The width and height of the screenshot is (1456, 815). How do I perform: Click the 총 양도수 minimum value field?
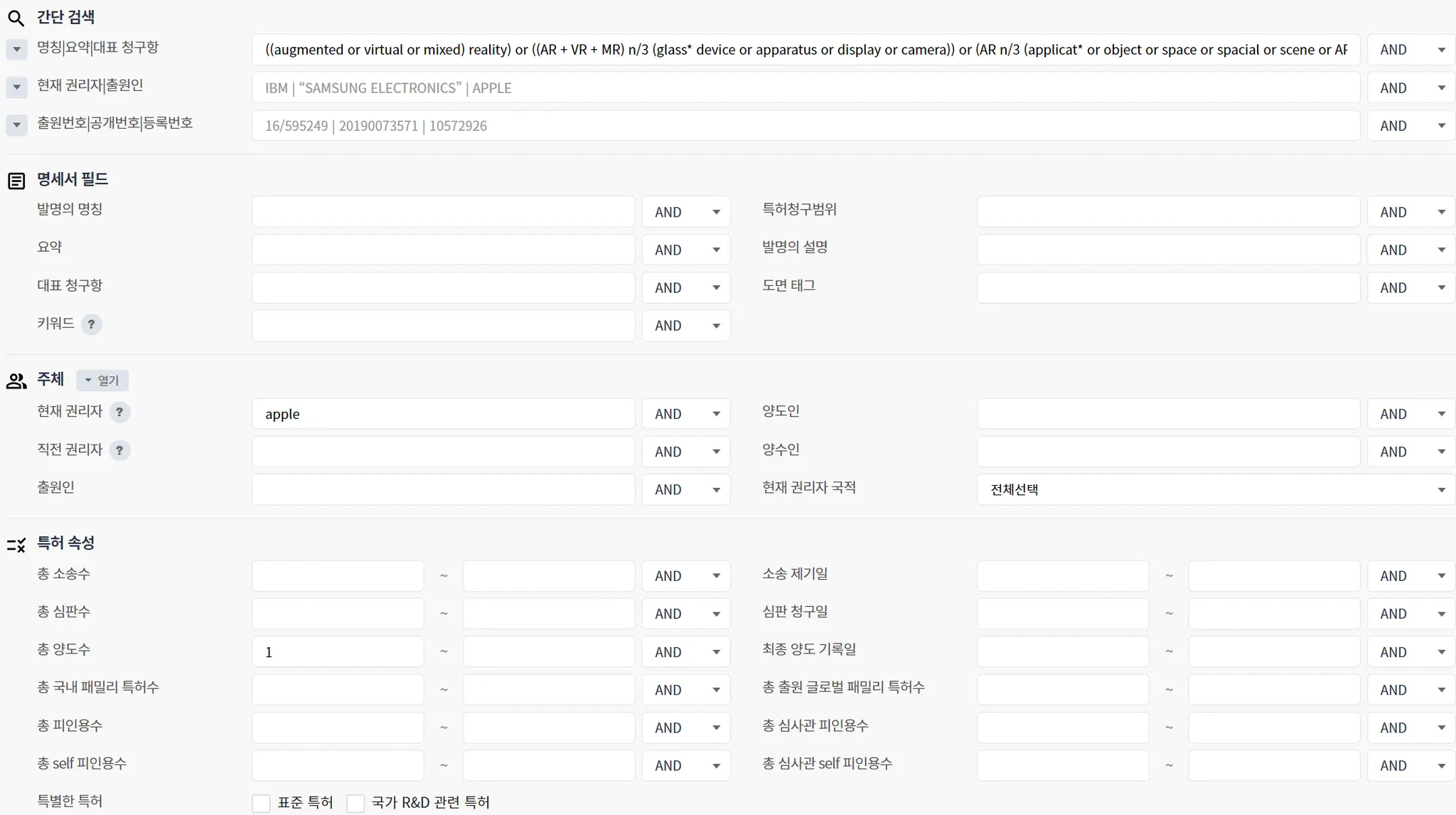point(337,652)
